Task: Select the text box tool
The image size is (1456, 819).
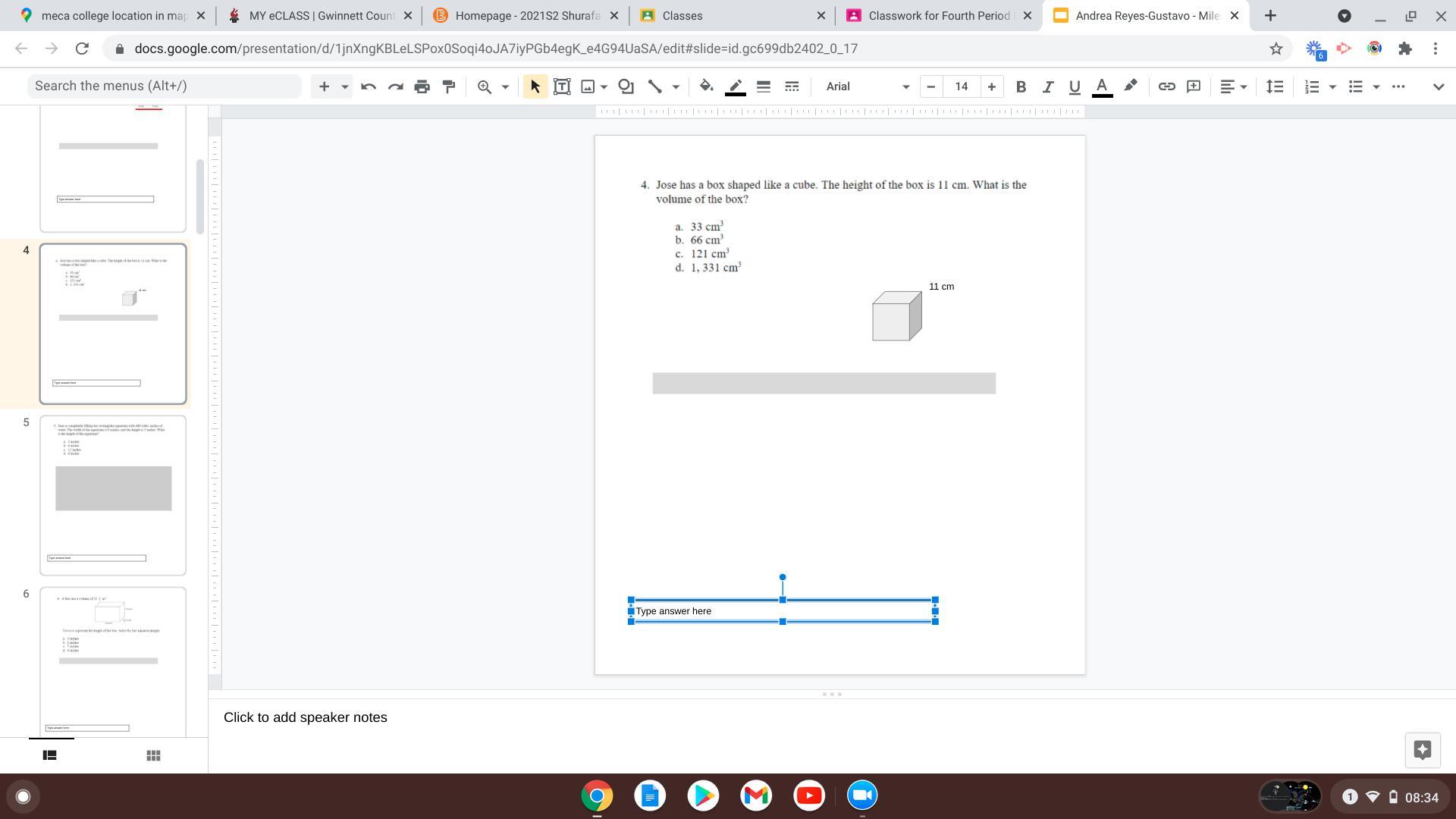Action: (x=562, y=86)
